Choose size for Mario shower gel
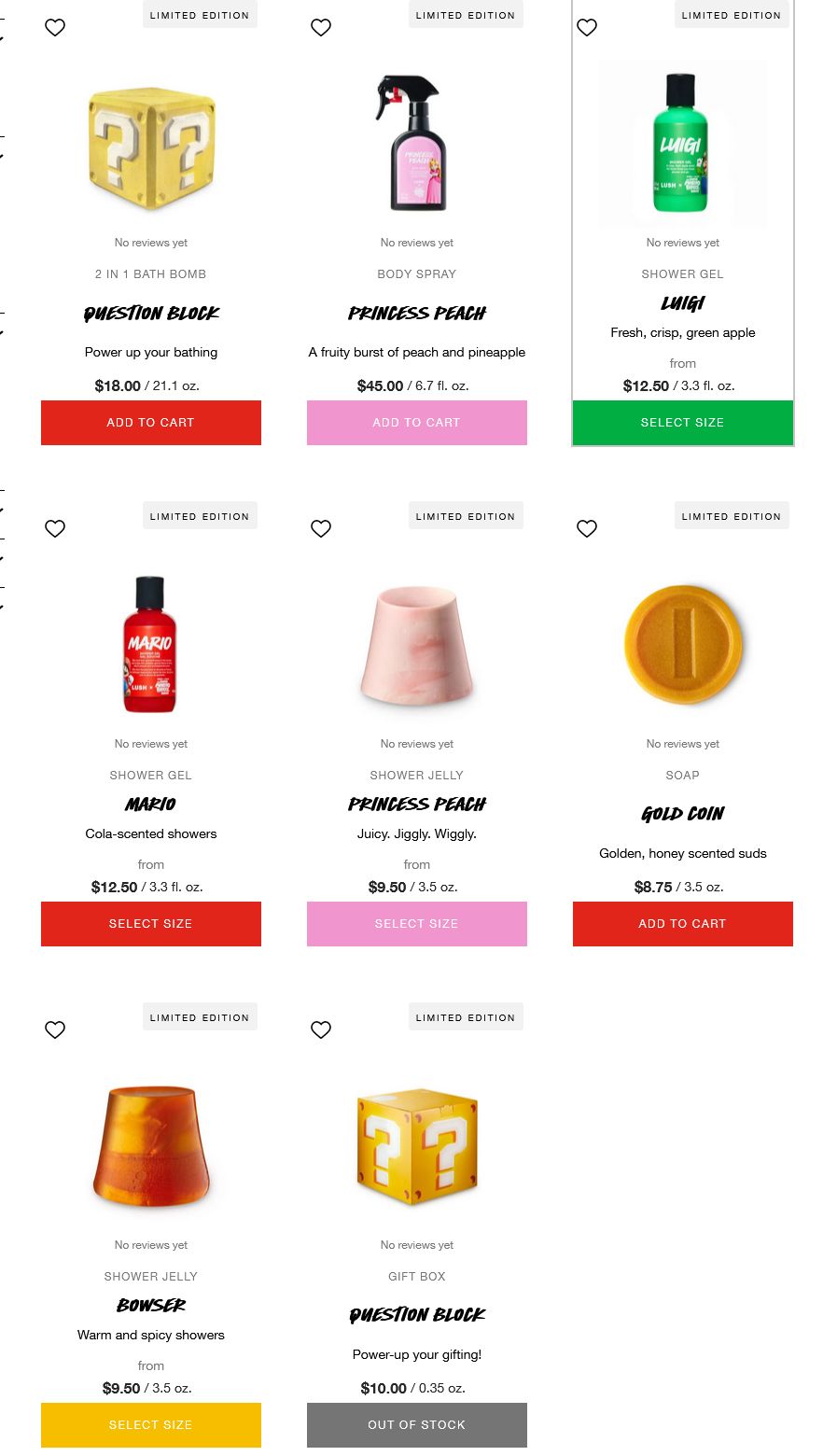 coord(151,924)
